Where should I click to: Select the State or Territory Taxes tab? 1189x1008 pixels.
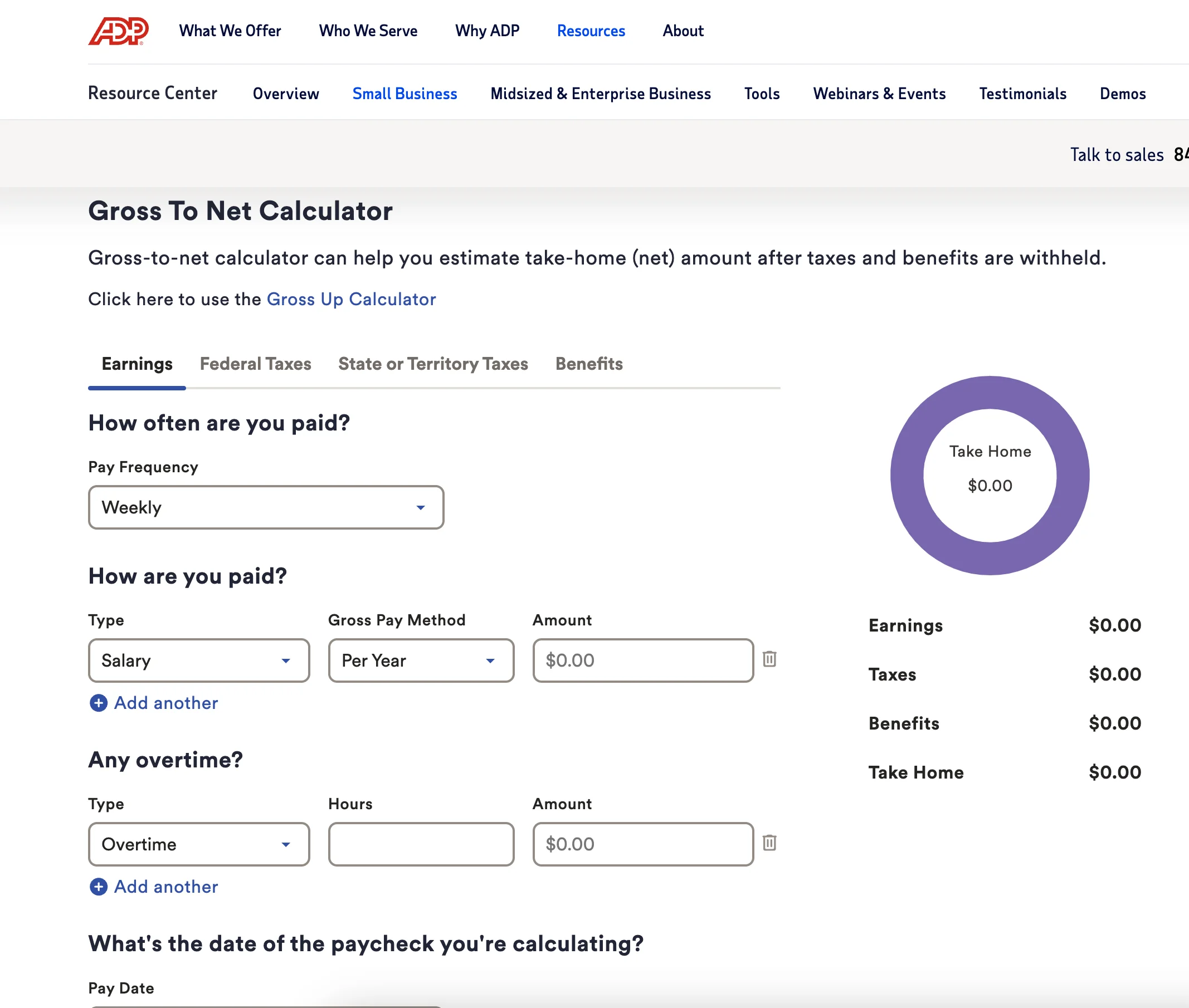tap(433, 363)
